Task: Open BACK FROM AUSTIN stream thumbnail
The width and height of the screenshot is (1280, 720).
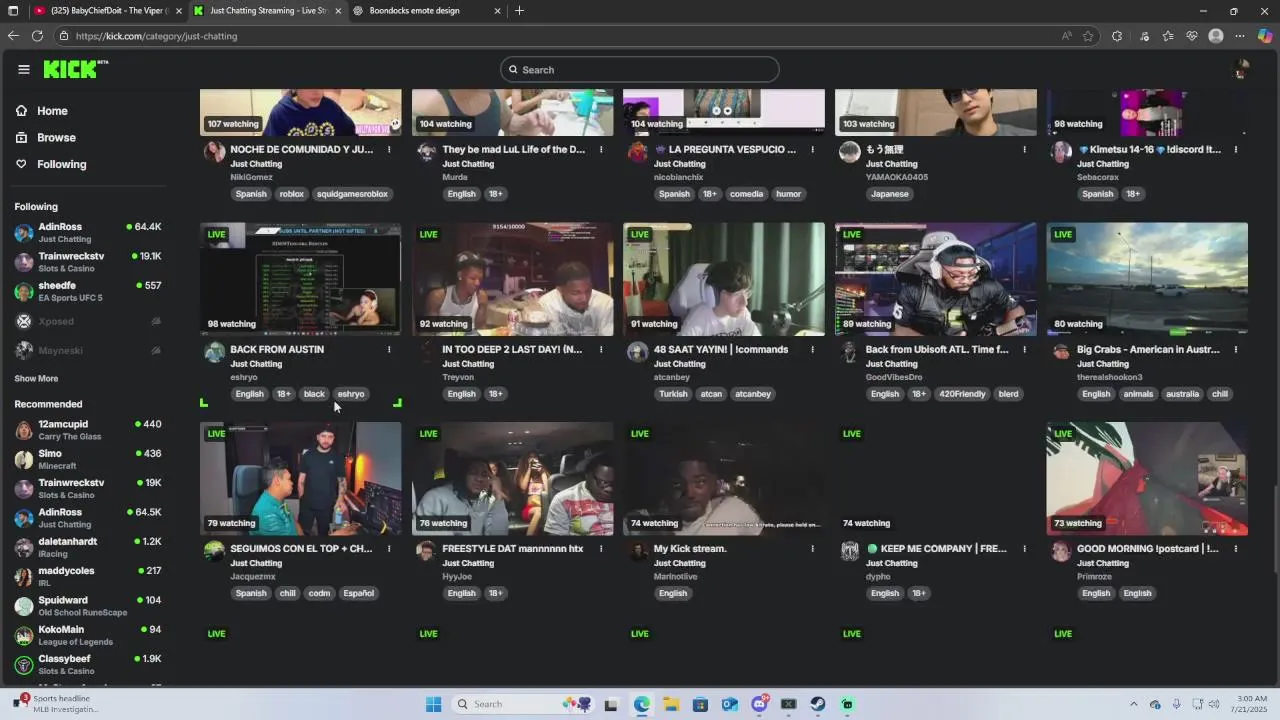Action: tap(301, 279)
